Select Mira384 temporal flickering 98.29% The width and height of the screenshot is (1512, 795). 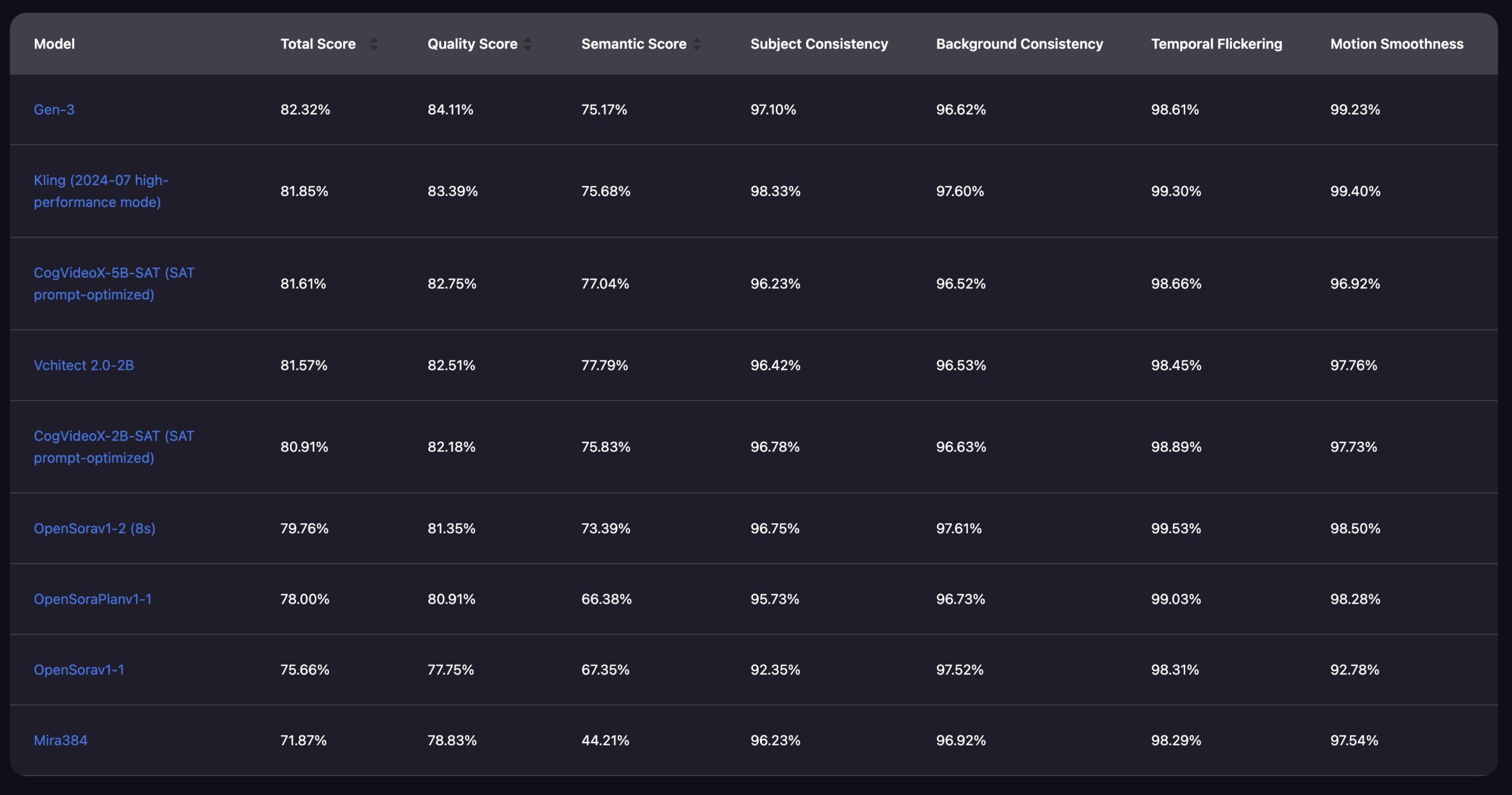pyautogui.click(x=1176, y=740)
